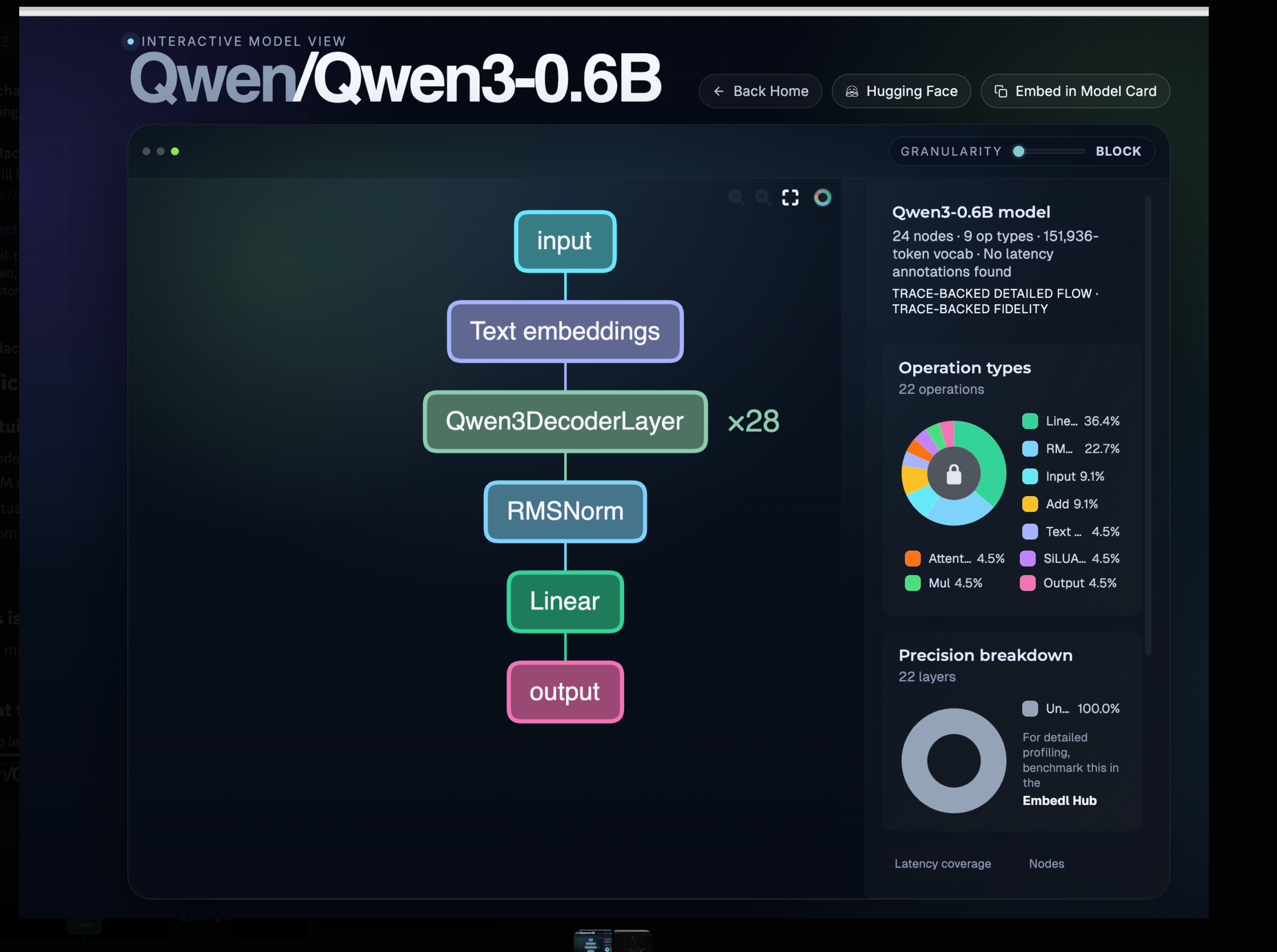This screenshot has height=952, width=1277.
Task: Click the Add 9.1% legend swatch
Action: (1030, 504)
